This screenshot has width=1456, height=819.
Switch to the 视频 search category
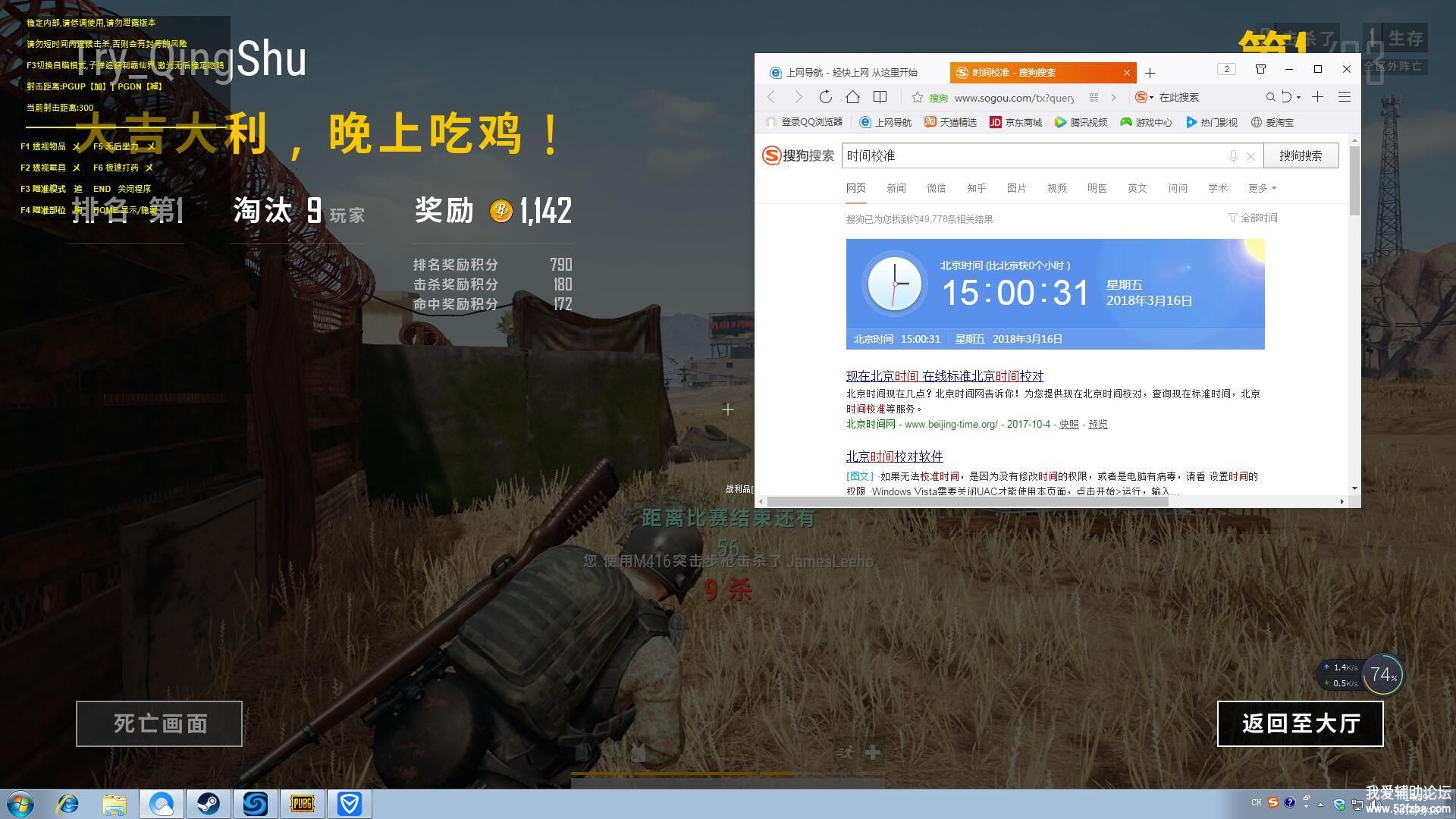click(x=1057, y=188)
